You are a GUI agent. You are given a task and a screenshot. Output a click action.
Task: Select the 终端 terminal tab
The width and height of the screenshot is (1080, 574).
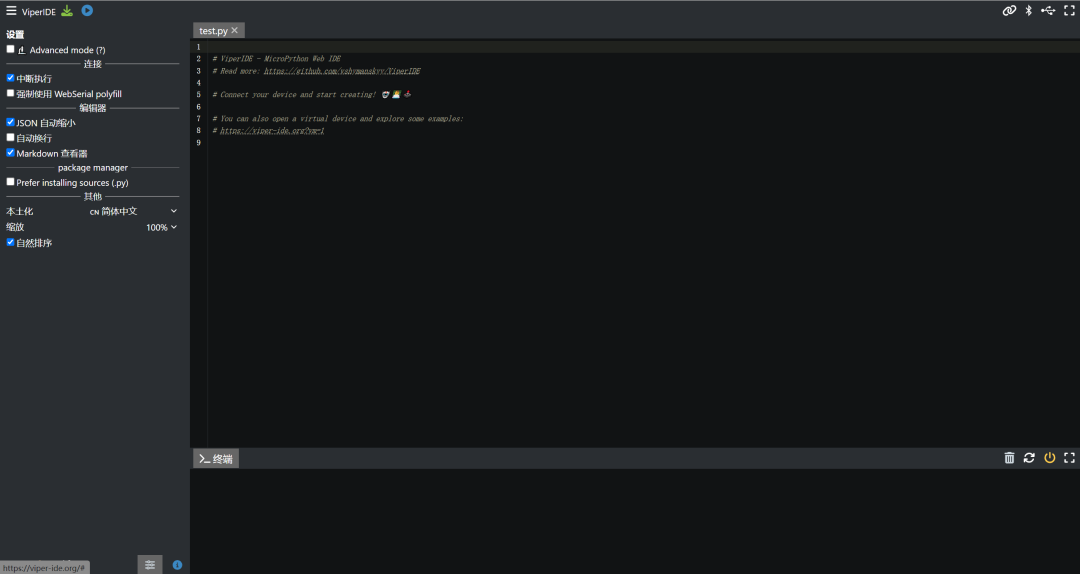(216, 459)
